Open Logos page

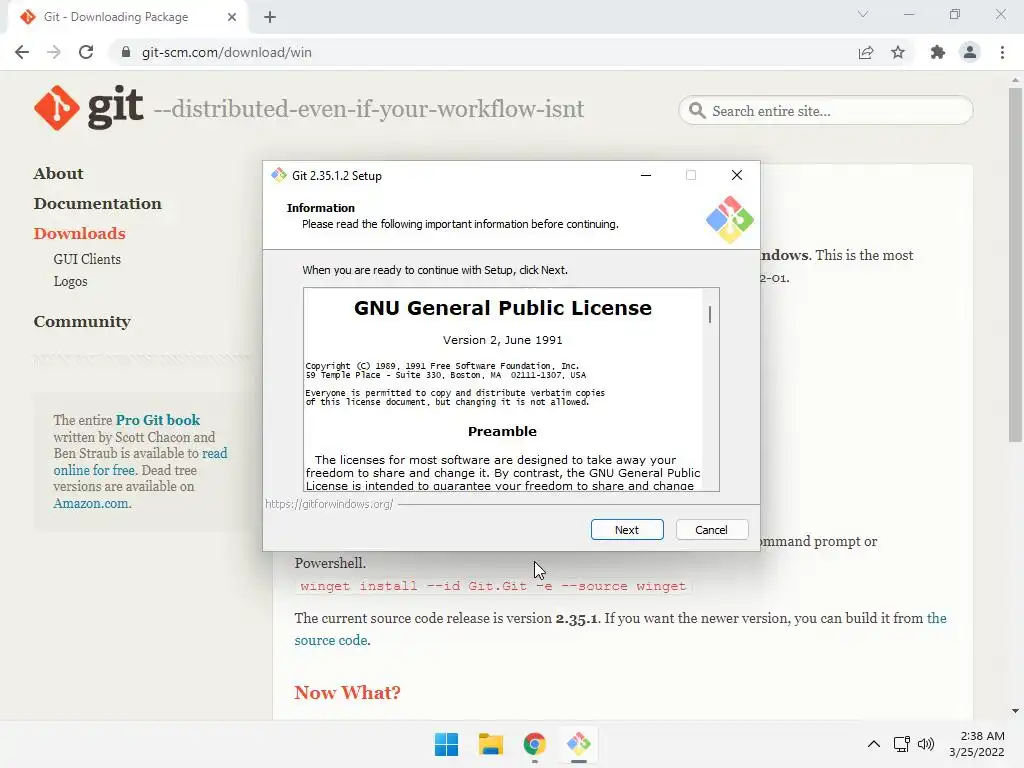click(71, 281)
